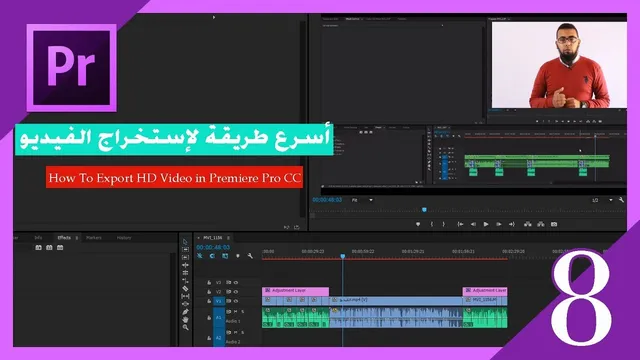Select the Hand tool icon
The image size is (640, 360).
coord(185,320)
